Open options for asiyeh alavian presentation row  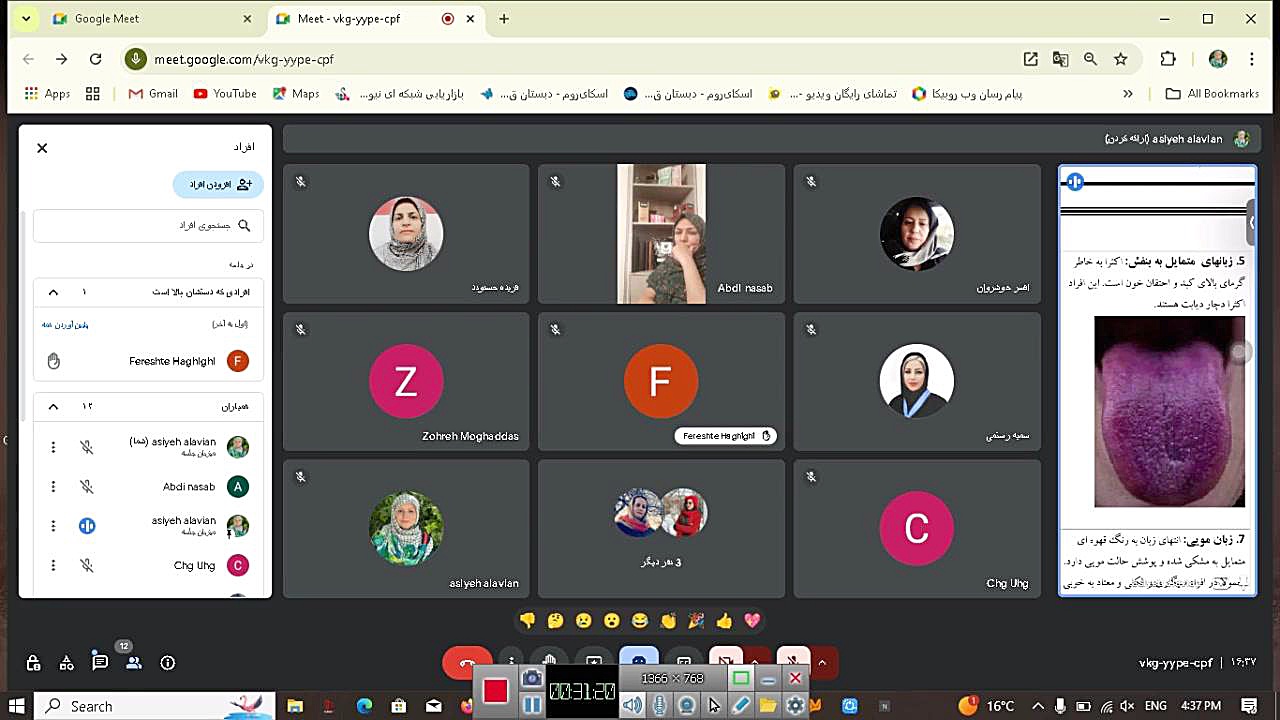[x=53, y=526]
